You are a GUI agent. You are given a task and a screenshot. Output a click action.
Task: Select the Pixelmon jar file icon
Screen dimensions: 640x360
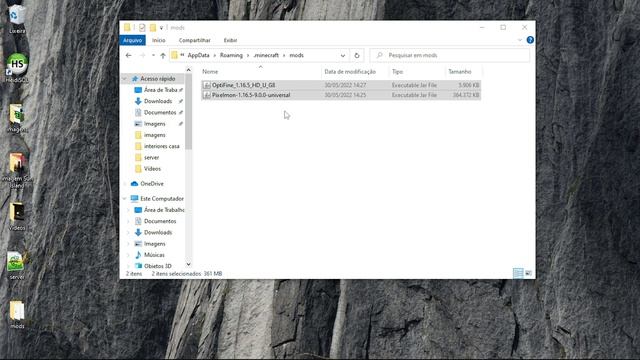(x=207, y=95)
